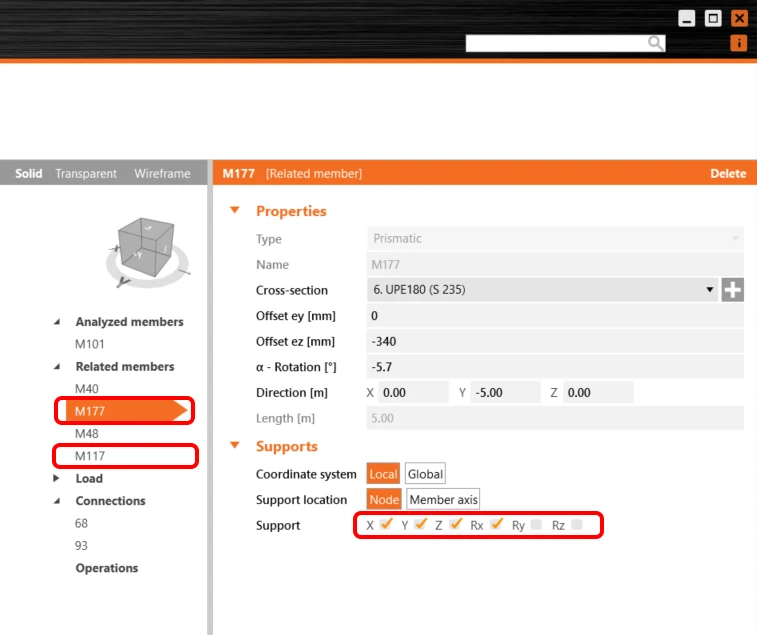
Task: Maximize the window
Action: coord(713,18)
